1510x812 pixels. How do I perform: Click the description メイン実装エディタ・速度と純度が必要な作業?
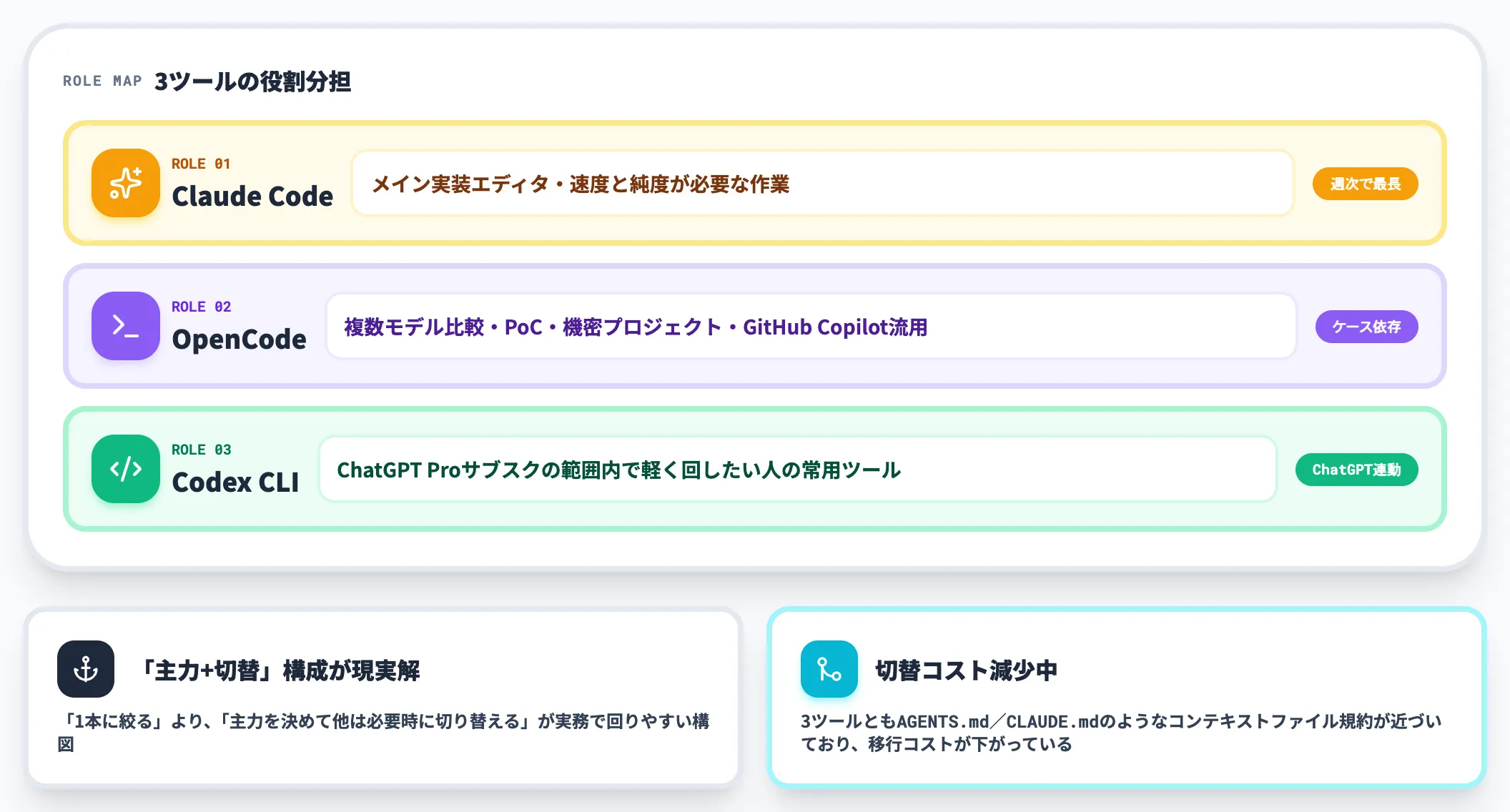click(x=581, y=184)
